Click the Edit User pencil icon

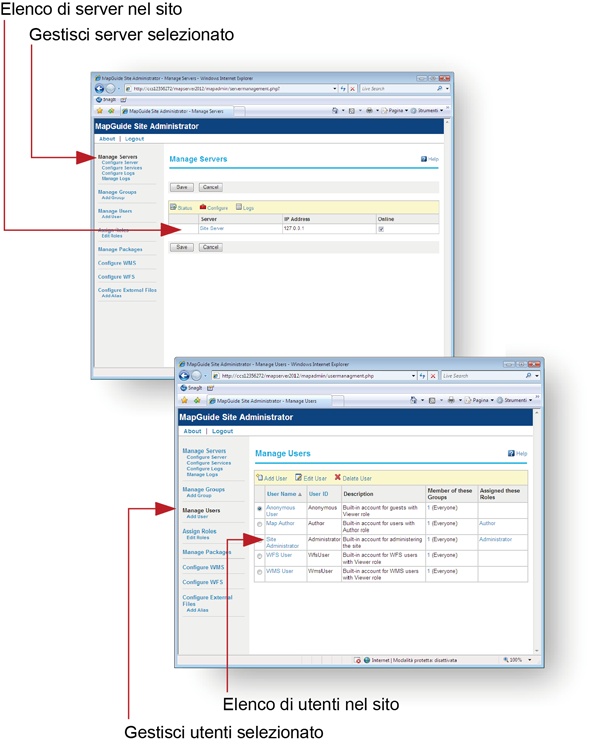298,477
